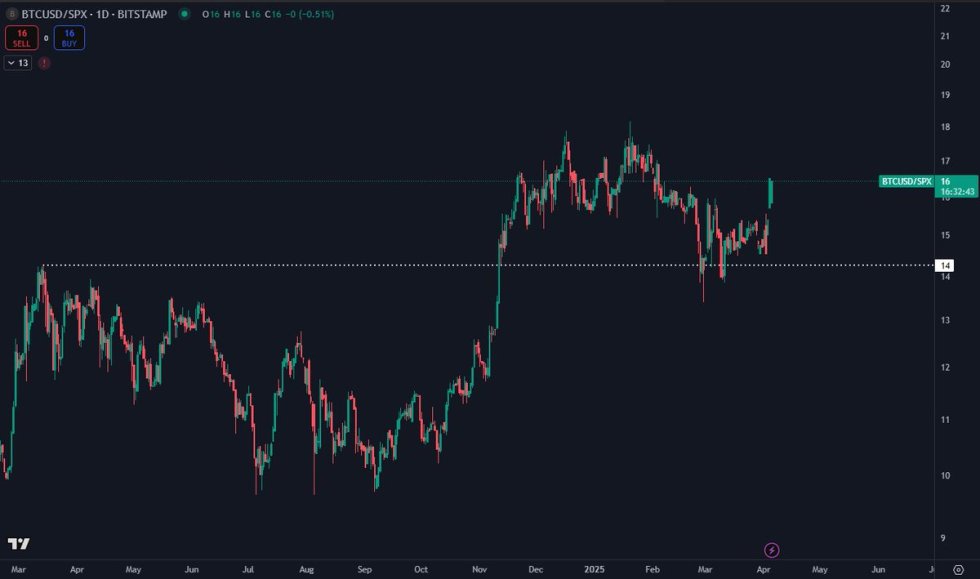Click the lightning bolt quick-trade icon
This screenshot has width=980, height=579.
tap(771, 549)
